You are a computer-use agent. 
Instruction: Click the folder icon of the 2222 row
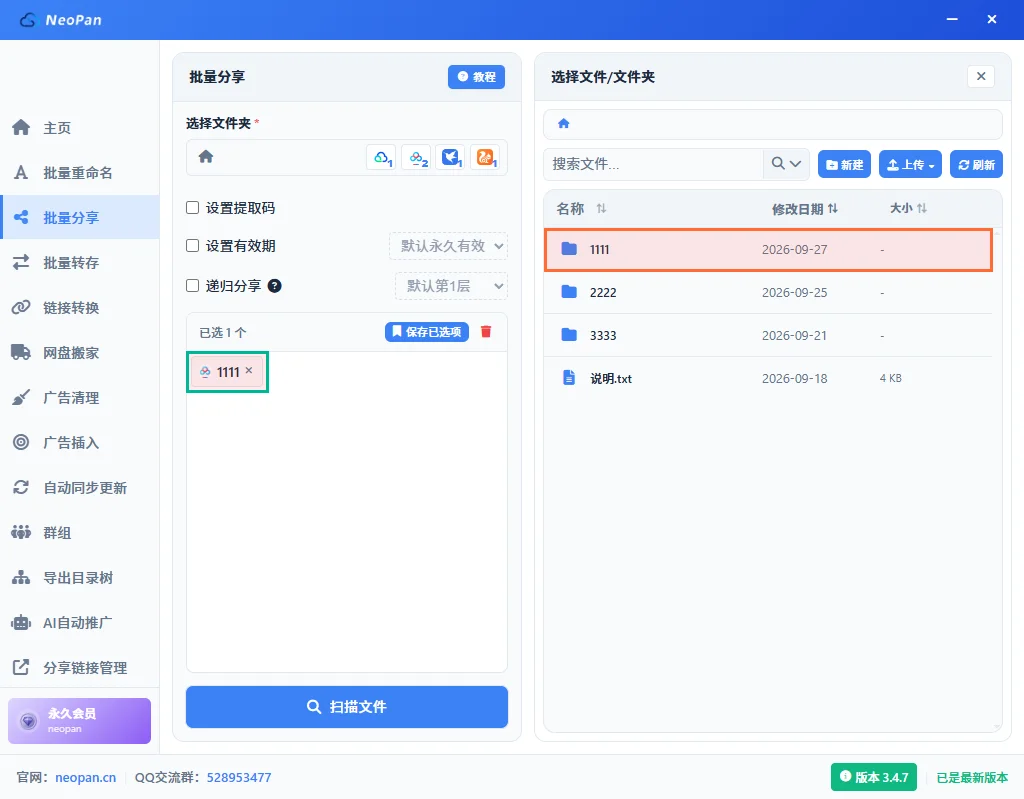pos(569,291)
